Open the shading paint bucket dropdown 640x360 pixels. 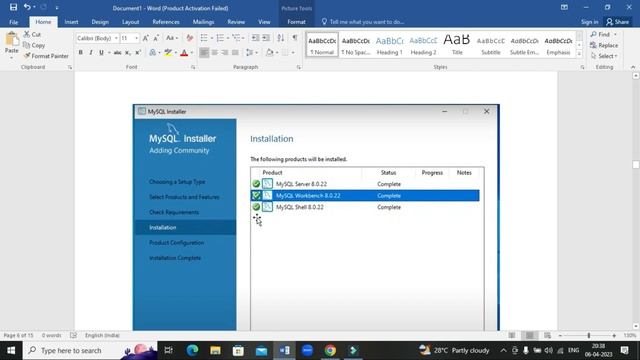pos(277,52)
